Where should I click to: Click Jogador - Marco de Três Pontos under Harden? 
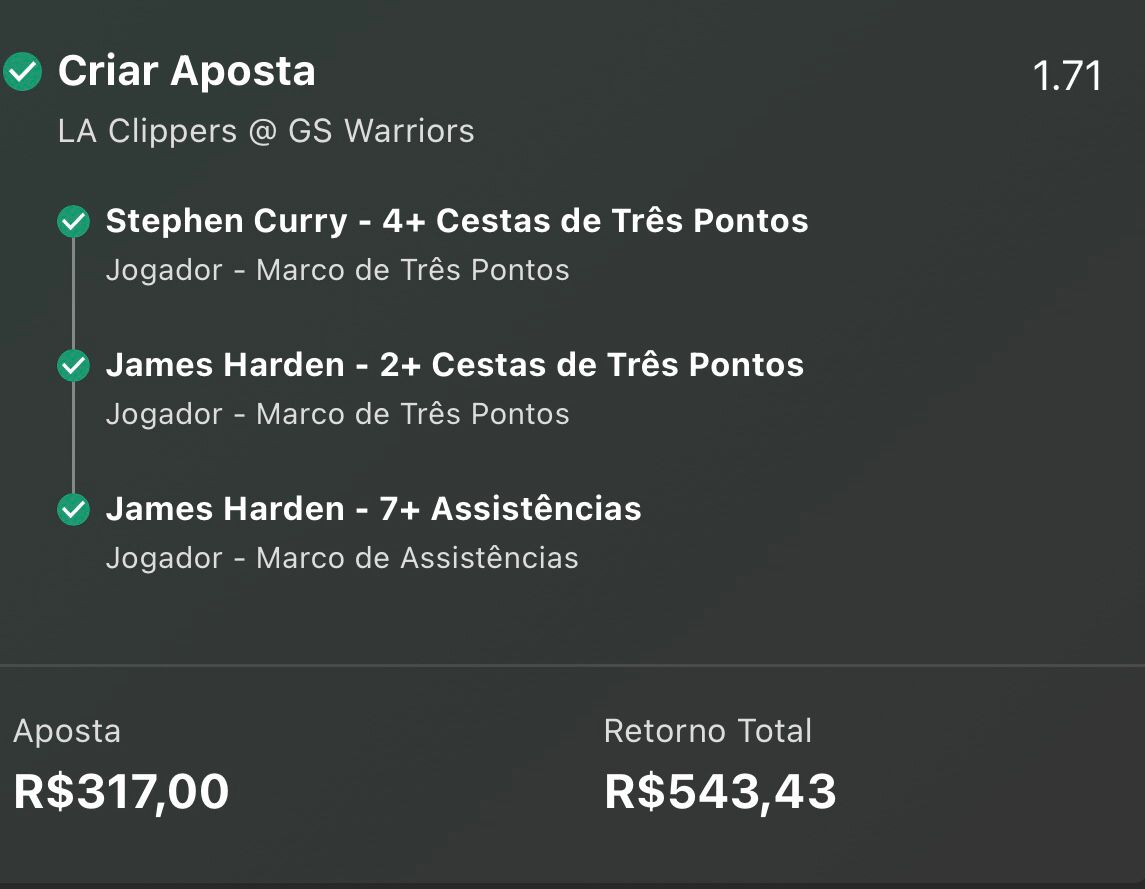pos(337,414)
